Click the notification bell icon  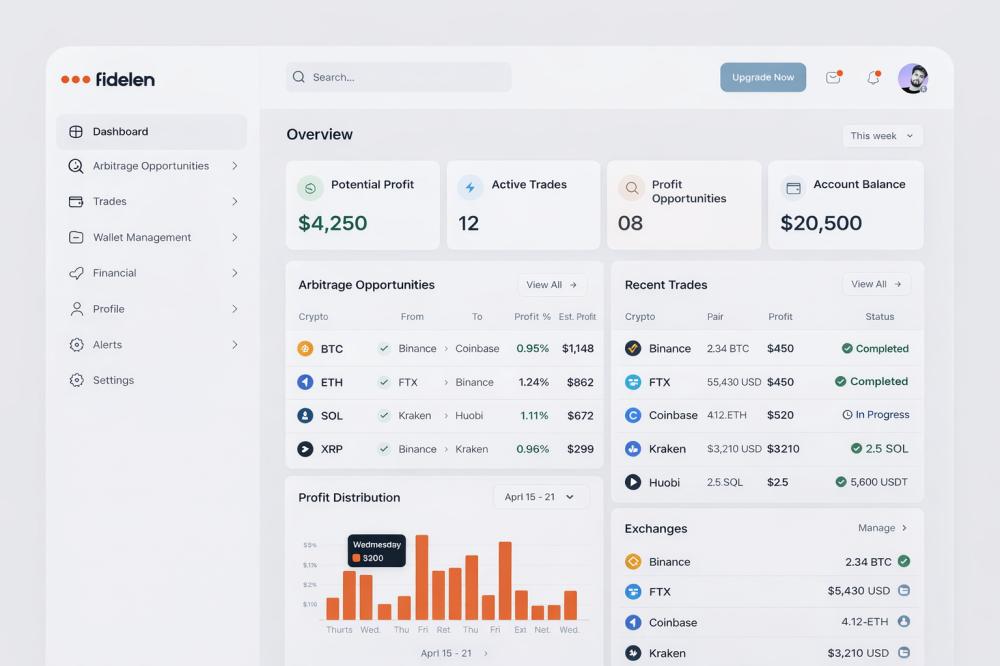(873, 78)
